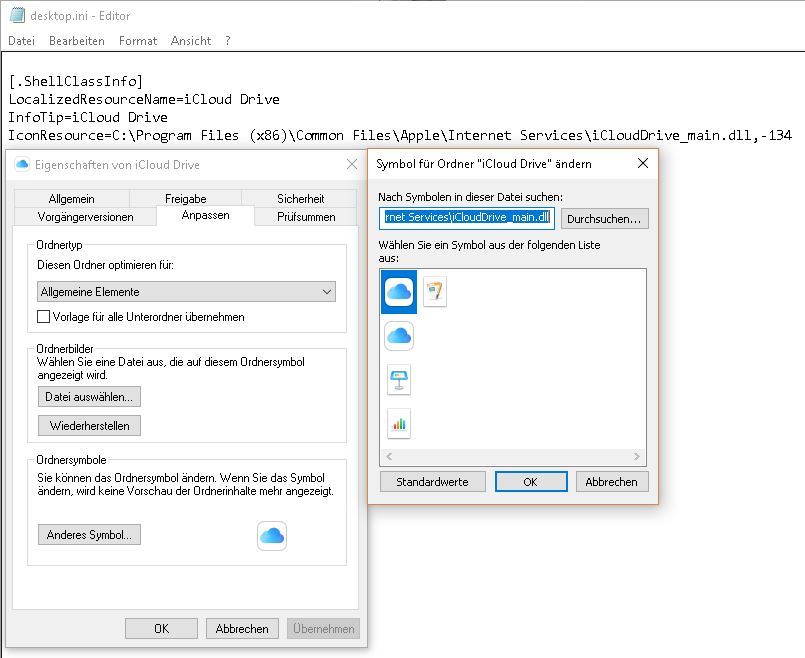Viewport: 805px width, 658px height.
Task: Click the Standardwerte button
Action: tap(432, 482)
